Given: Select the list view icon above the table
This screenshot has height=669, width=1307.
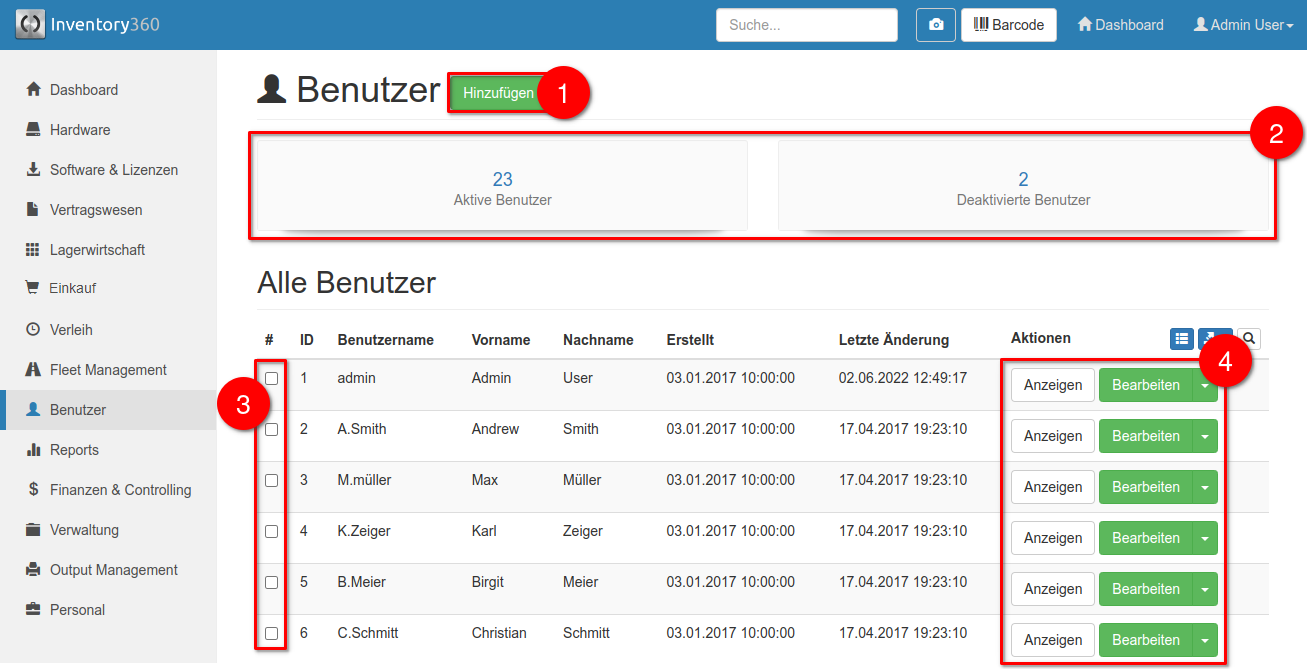Looking at the screenshot, I should point(1182,338).
